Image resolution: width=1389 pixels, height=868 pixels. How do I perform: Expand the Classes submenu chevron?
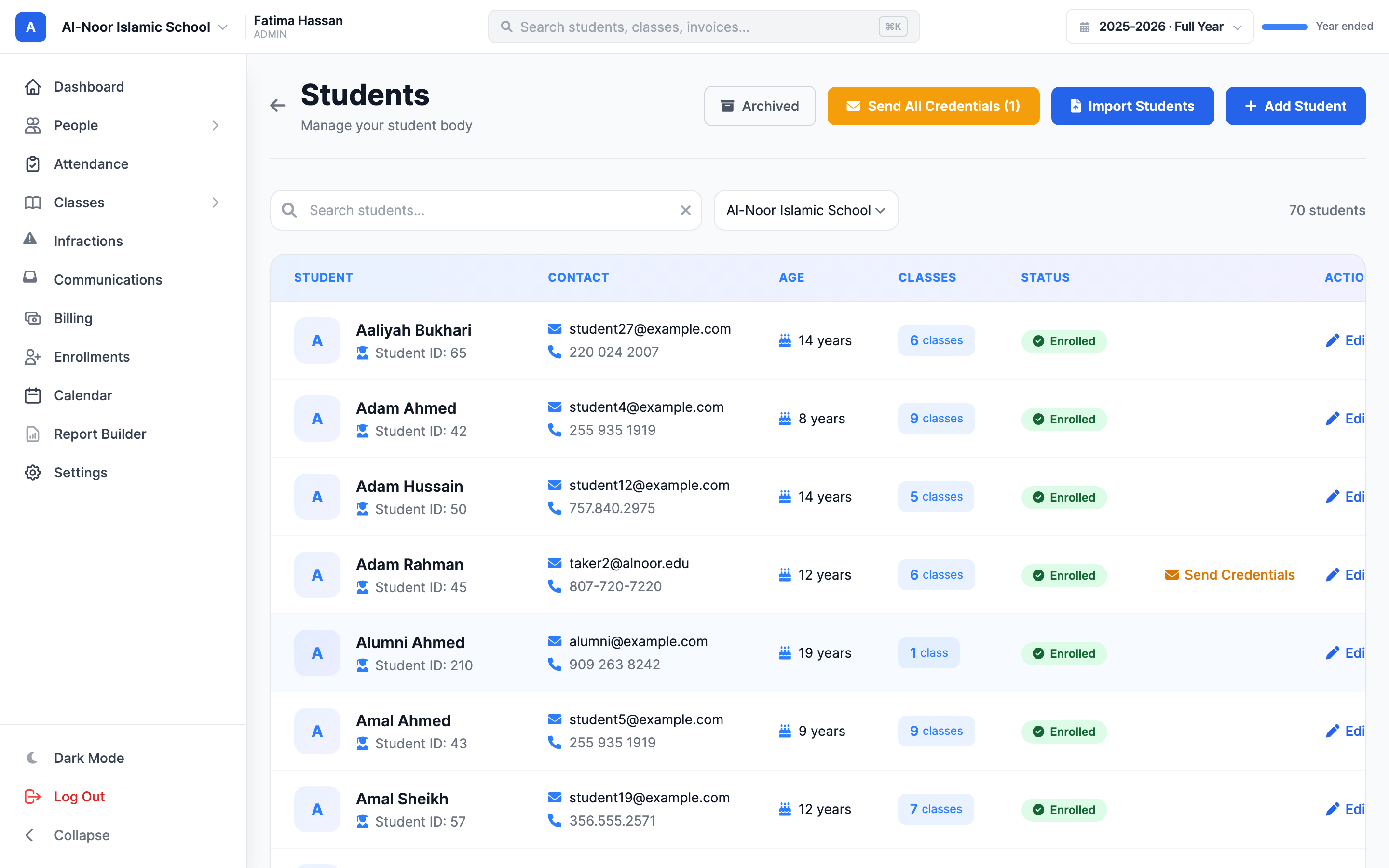click(215, 203)
